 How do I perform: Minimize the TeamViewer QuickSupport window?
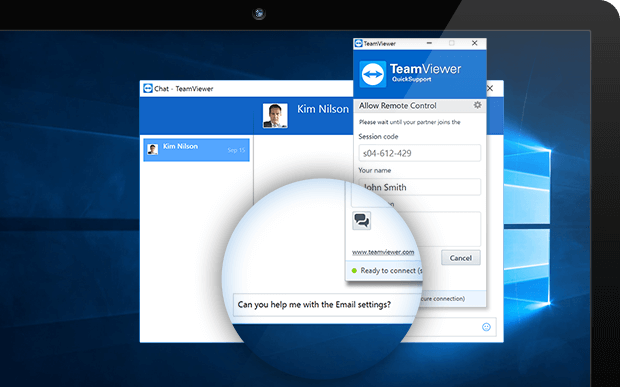429,43
